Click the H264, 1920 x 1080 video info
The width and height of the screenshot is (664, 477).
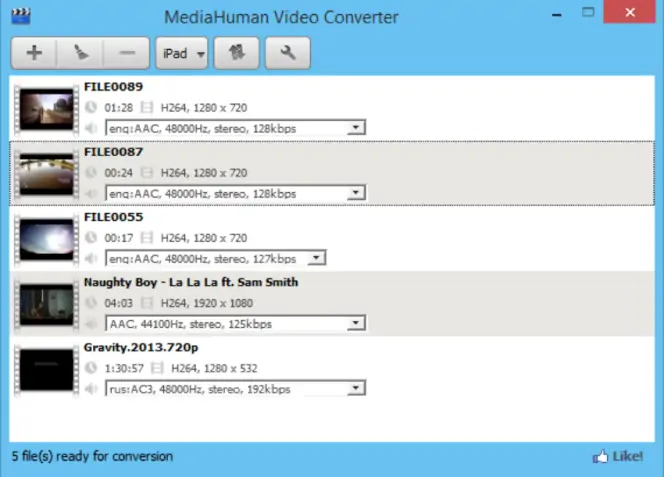207,303
